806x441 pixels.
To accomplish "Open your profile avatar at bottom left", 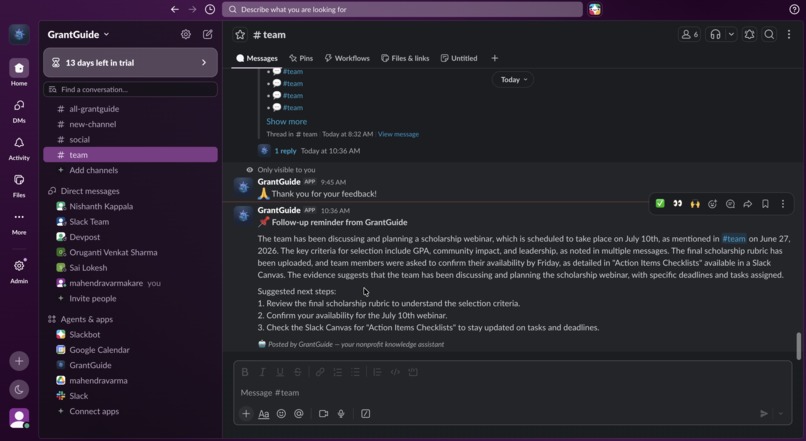I will coord(19,418).
